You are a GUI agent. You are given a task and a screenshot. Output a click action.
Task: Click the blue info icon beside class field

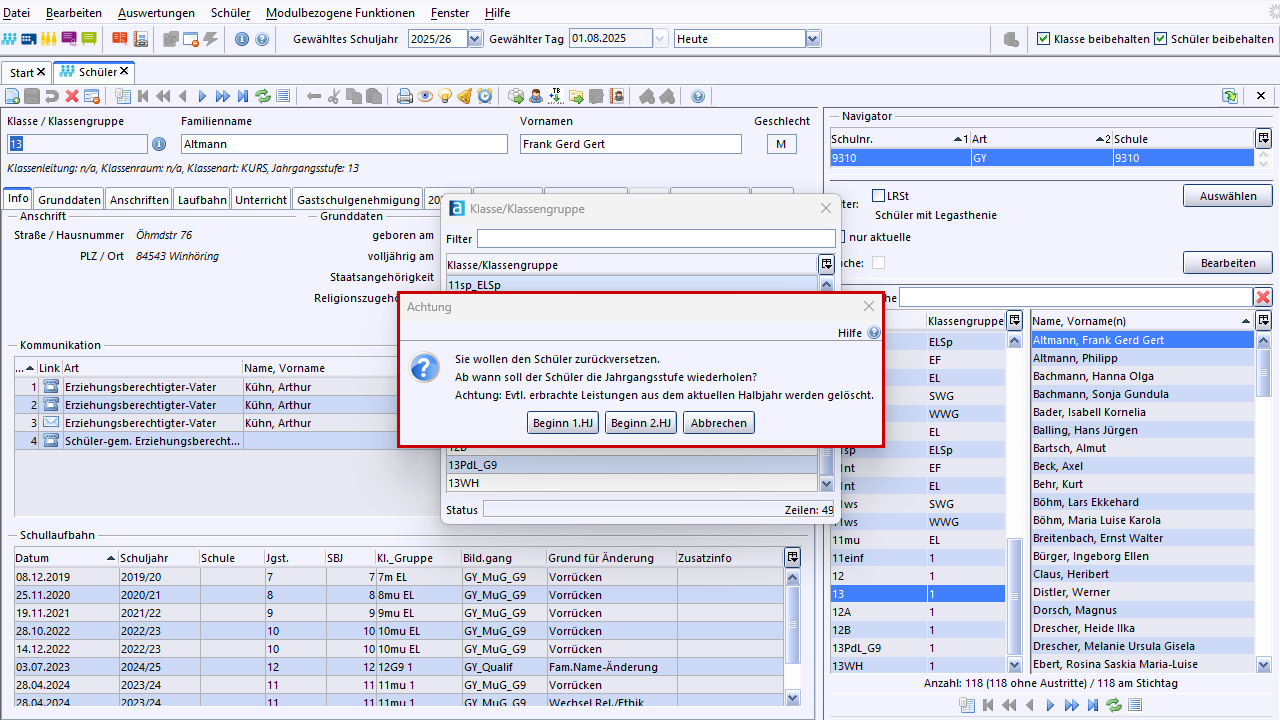158,144
